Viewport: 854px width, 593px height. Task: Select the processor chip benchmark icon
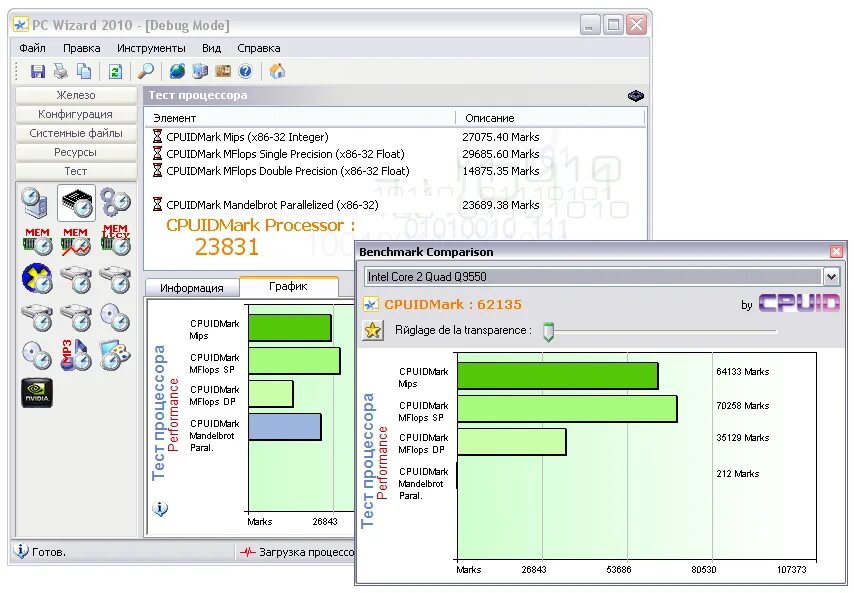coord(76,203)
